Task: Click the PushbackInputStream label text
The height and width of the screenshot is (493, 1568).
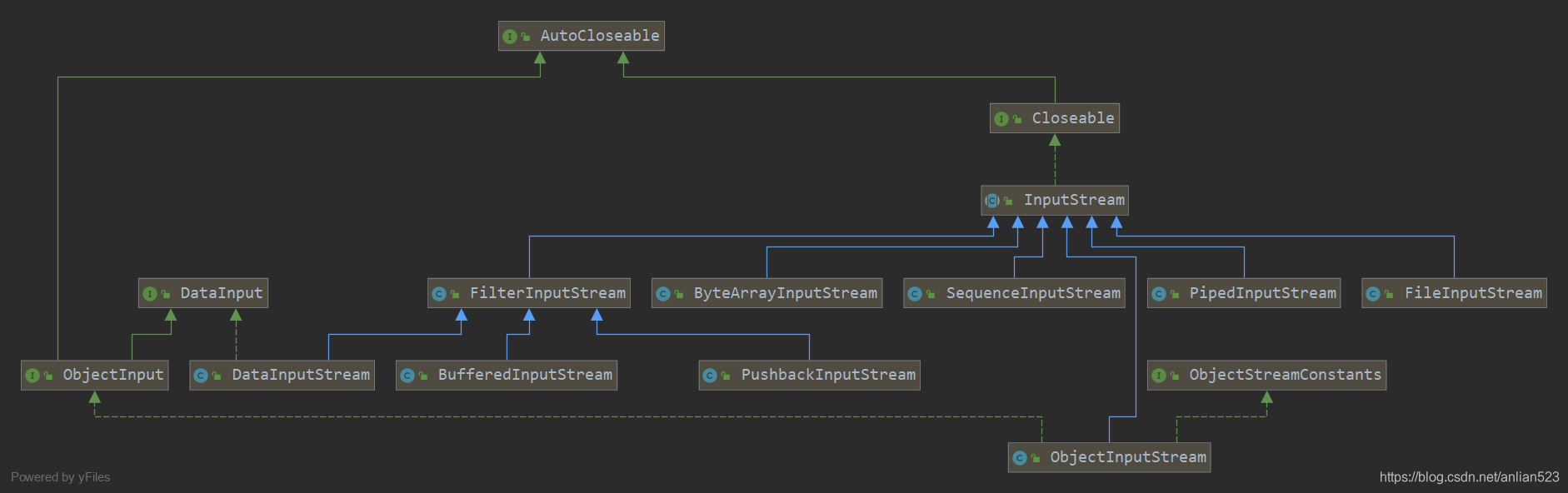Action: coord(828,375)
